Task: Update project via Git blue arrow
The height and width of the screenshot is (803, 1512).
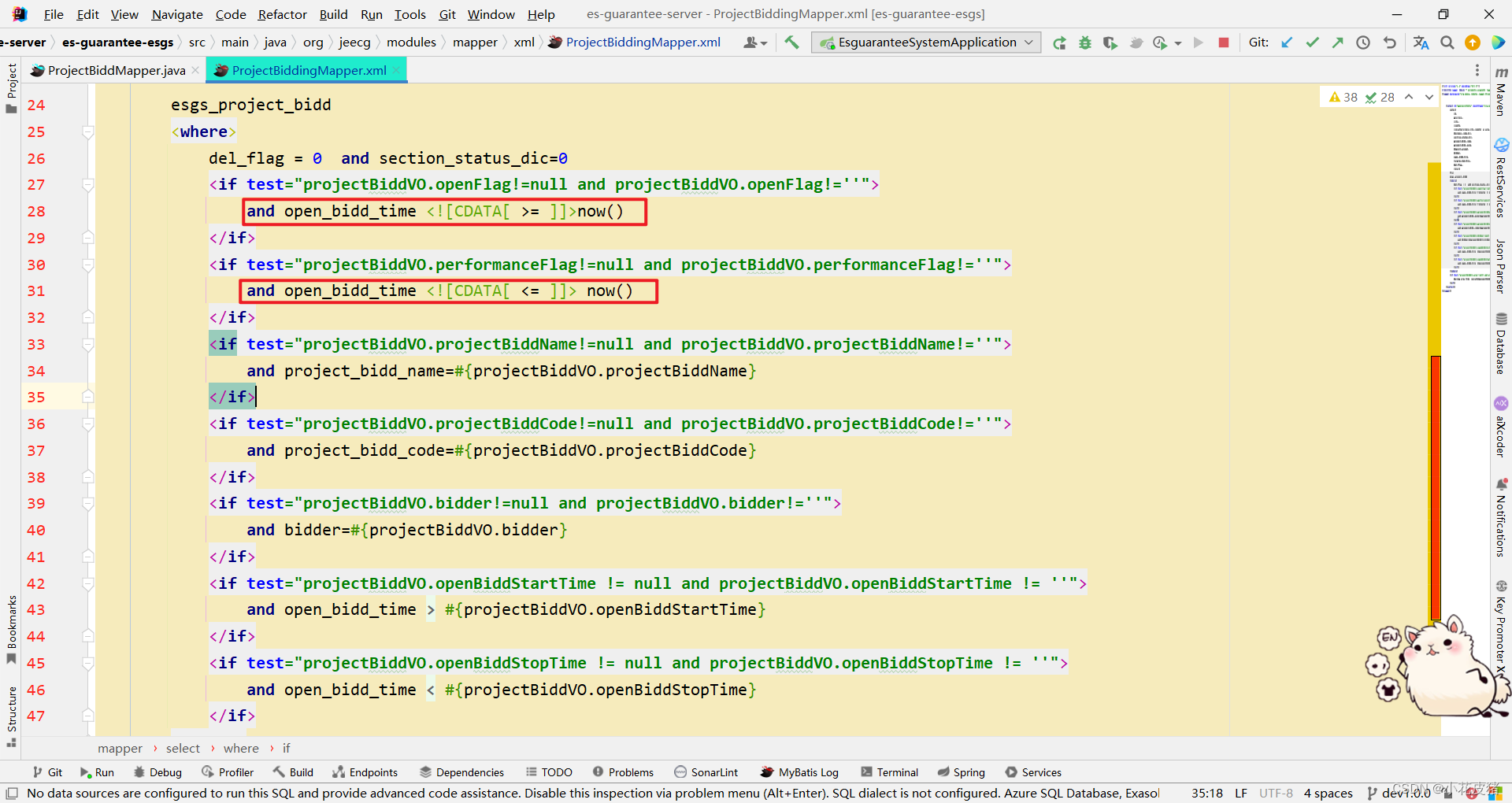Action: click(x=1287, y=43)
